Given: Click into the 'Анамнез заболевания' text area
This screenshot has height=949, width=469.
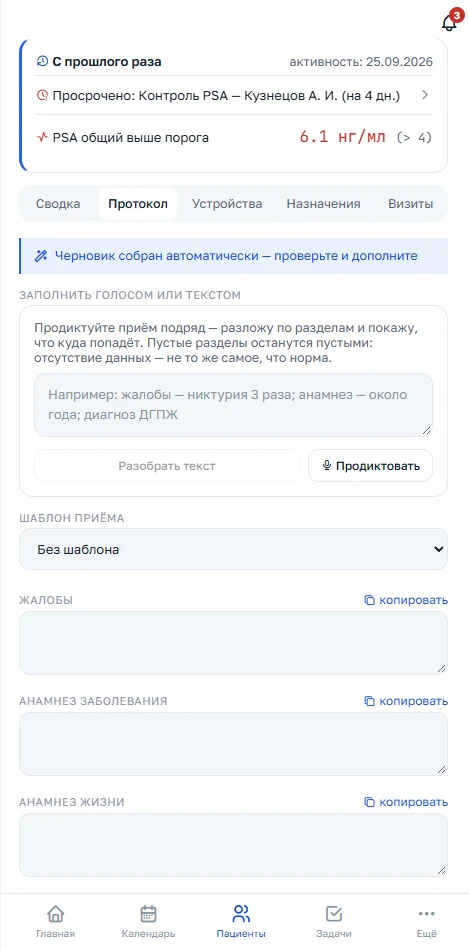Looking at the screenshot, I should coord(234,744).
